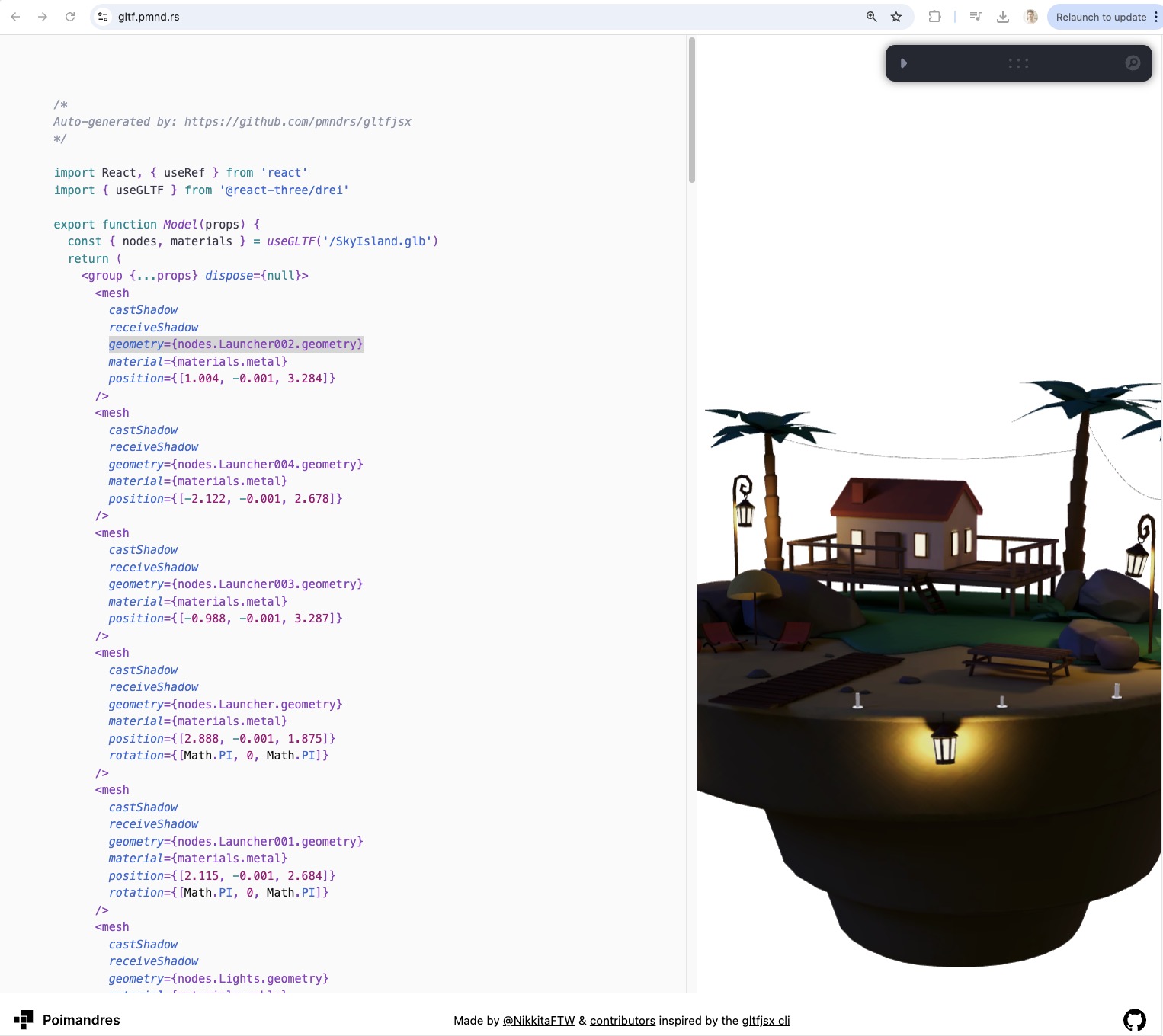The image size is (1163, 1036).
Task: Open the media controls icon
Action: tap(976, 17)
